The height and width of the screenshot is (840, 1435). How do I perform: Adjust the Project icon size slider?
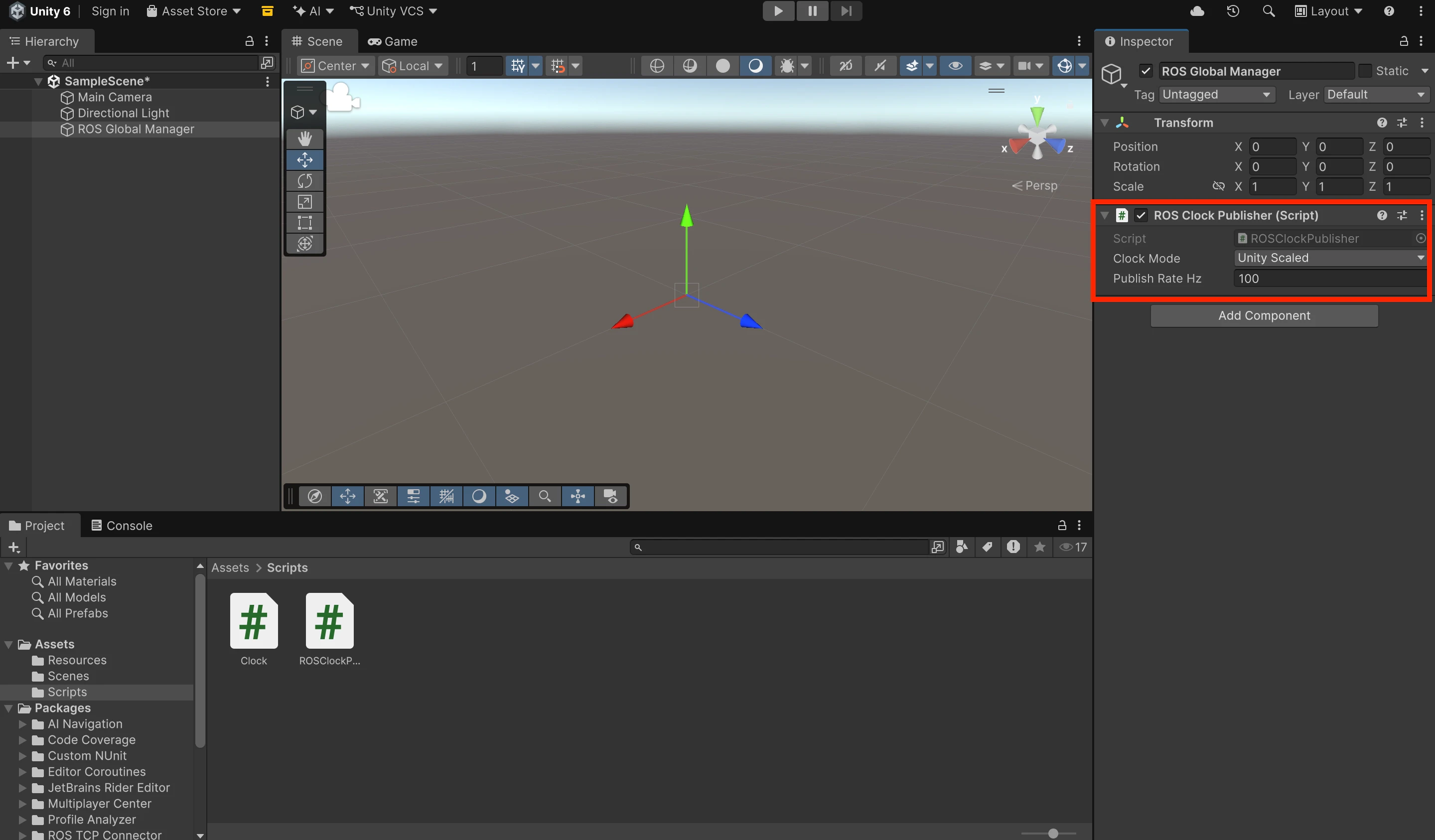click(1053, 833)
